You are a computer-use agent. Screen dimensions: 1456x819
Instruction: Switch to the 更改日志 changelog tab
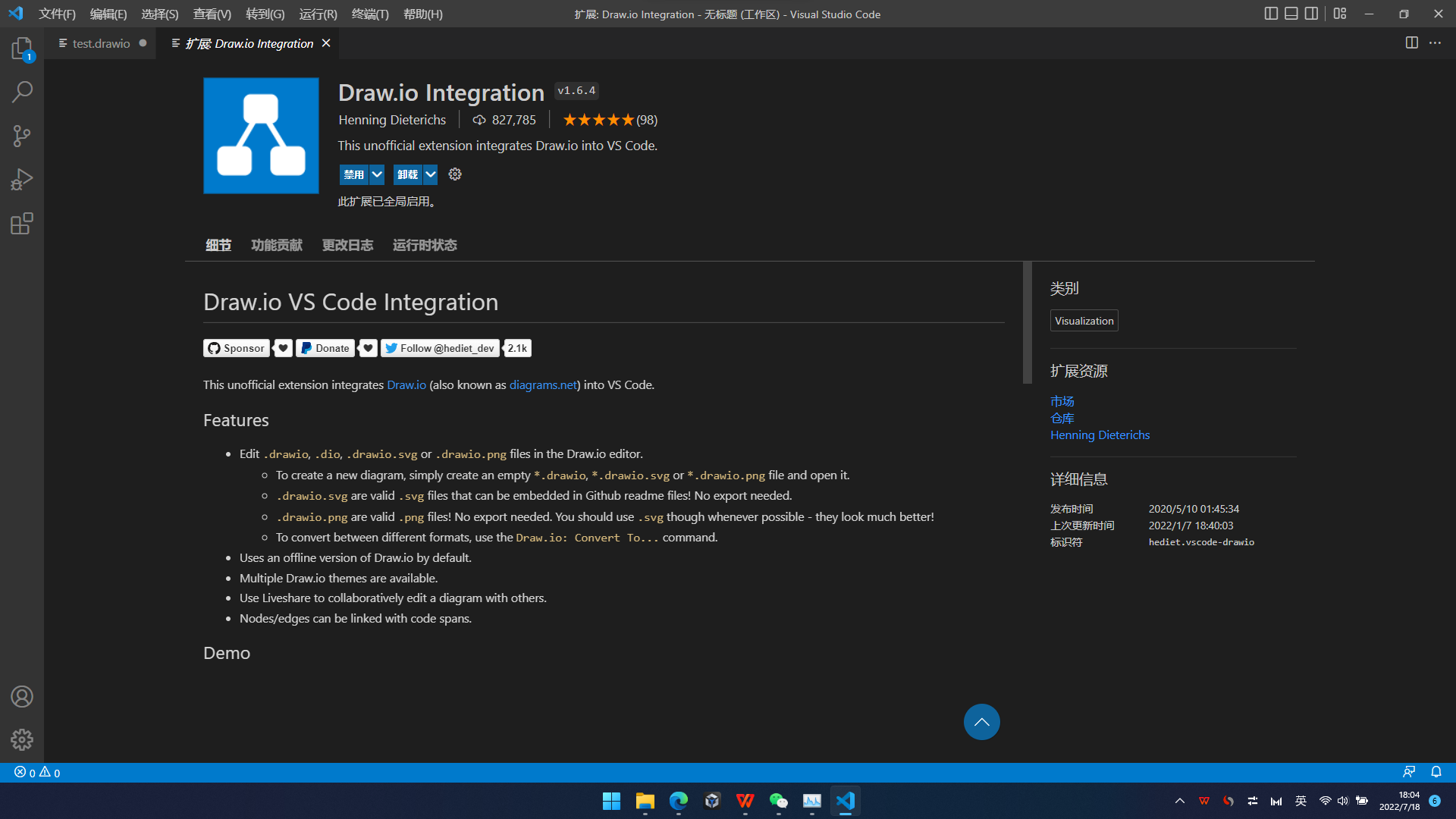(x=347, y=245)
